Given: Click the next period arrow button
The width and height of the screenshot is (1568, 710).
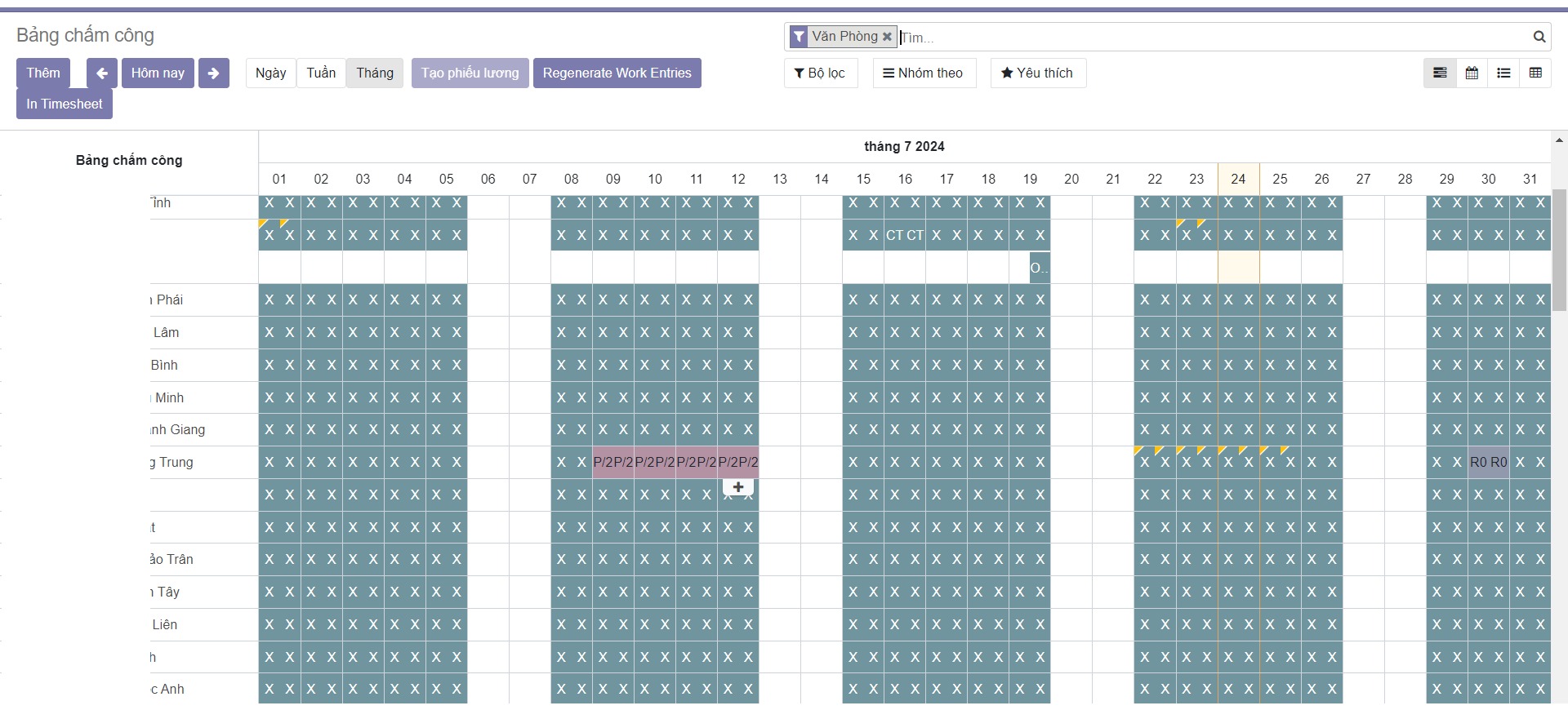Looking at the screenshot, I should tap(213, 73).
